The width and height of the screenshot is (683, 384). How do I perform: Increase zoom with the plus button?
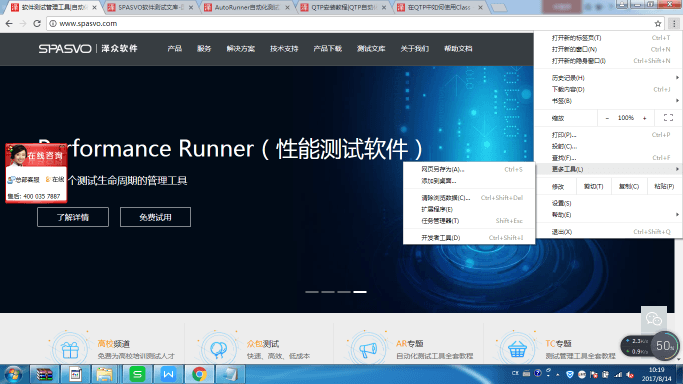click(x=645, y=118)
